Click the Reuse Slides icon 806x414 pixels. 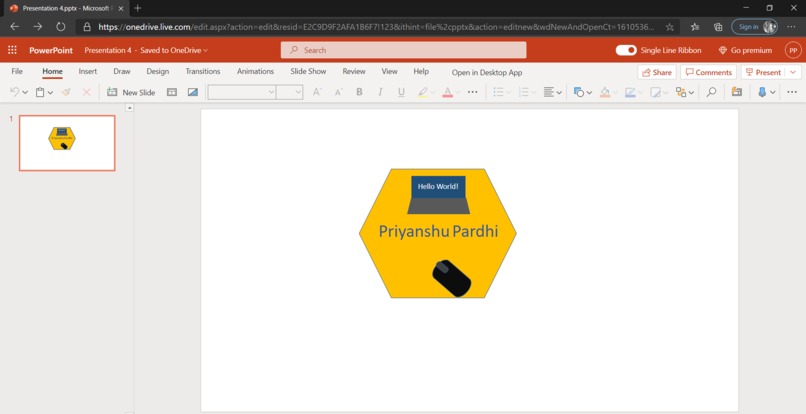point(737,92)
